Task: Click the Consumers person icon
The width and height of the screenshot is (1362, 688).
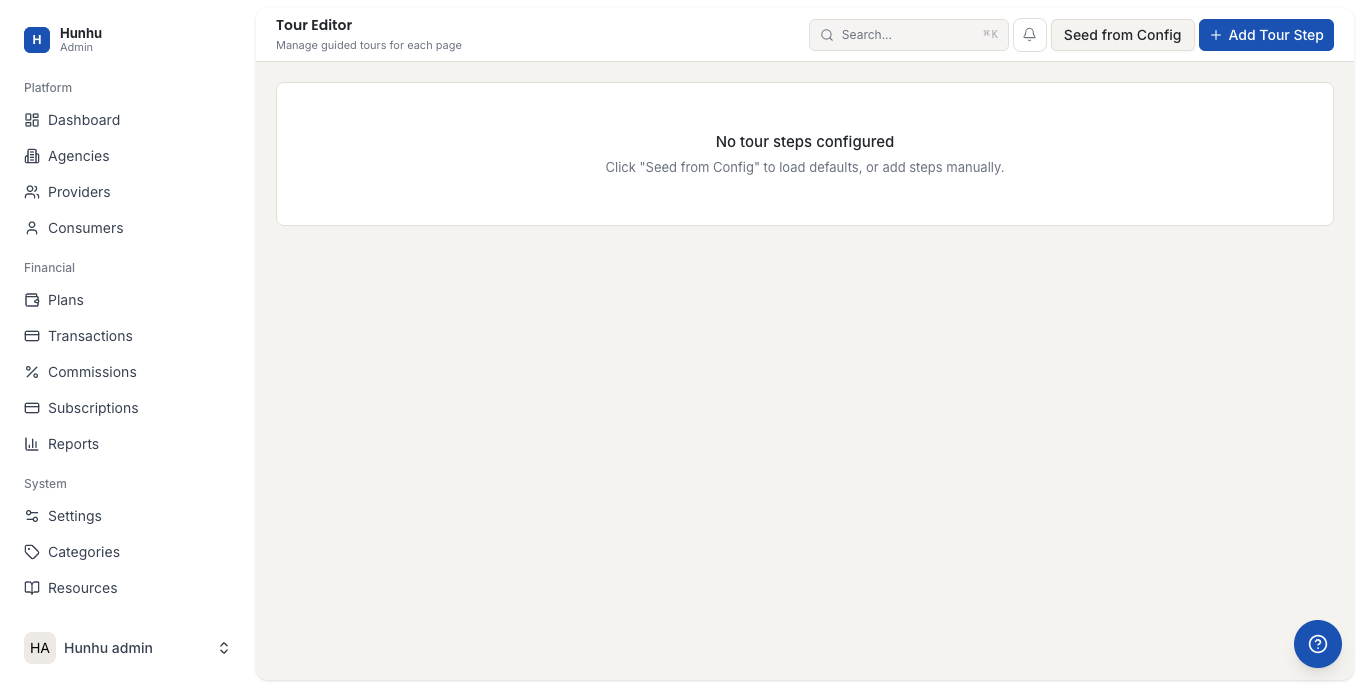Action: (32, 228)
